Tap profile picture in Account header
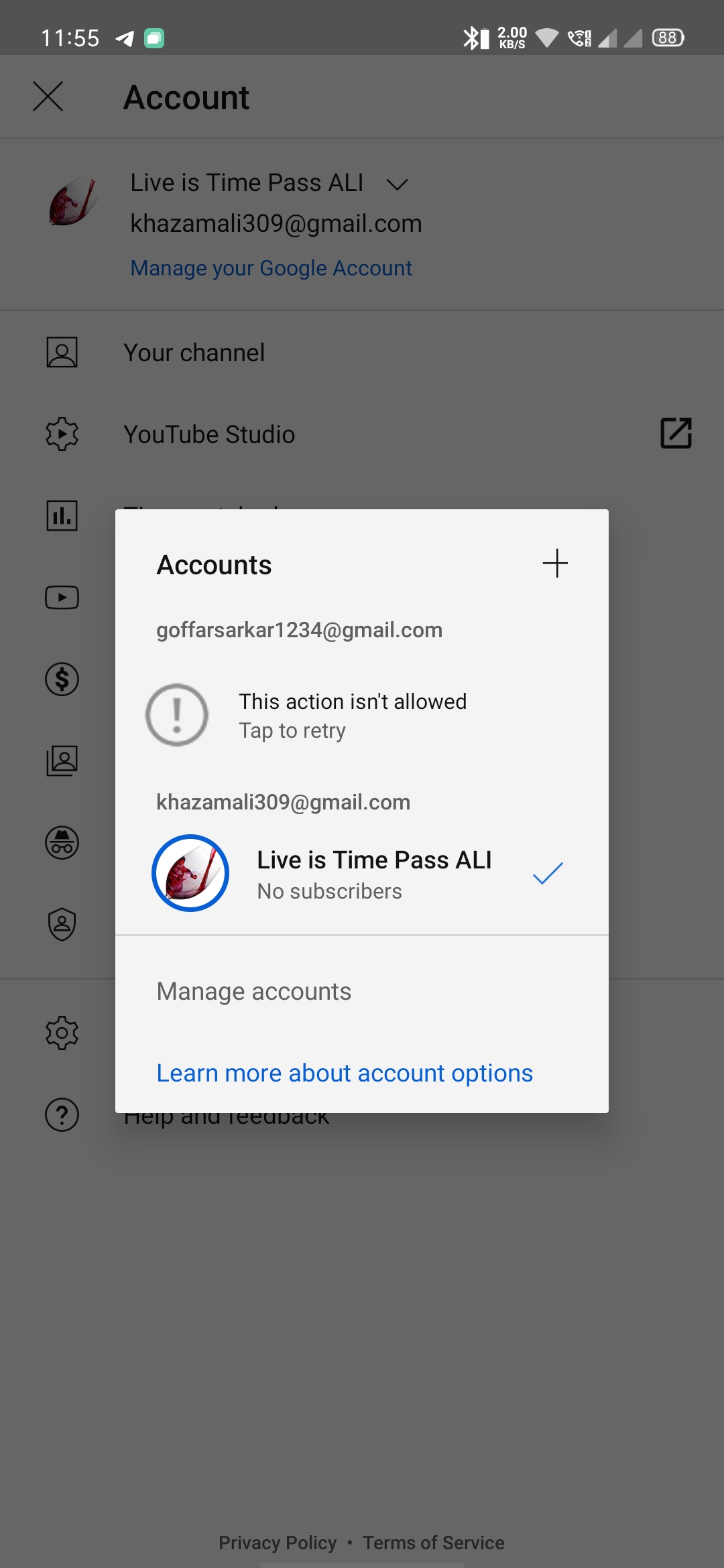The height and width of the screenshot is (1568, 724). (74, 201)
